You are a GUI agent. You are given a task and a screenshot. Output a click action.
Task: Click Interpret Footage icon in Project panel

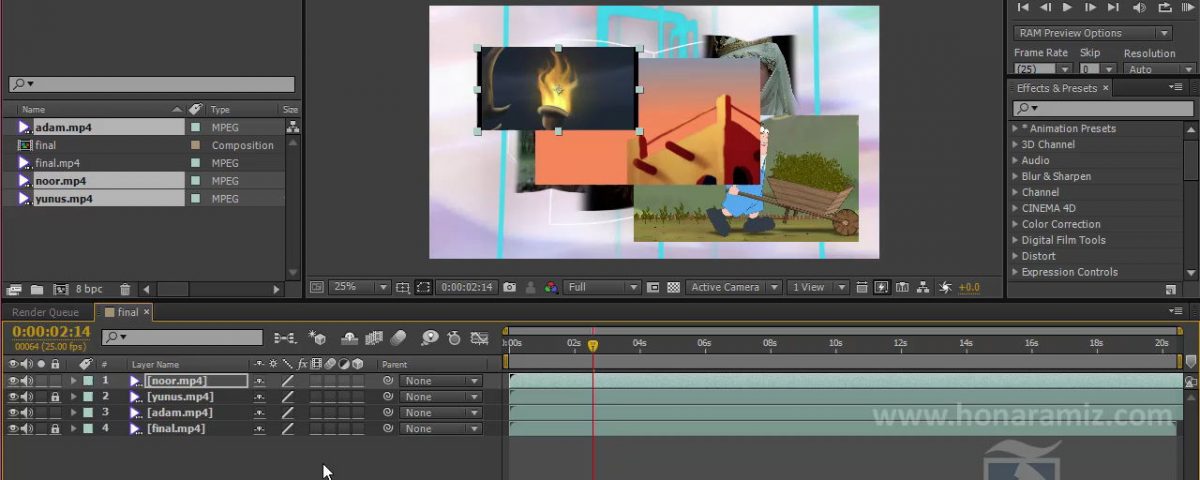coord(13,289)
